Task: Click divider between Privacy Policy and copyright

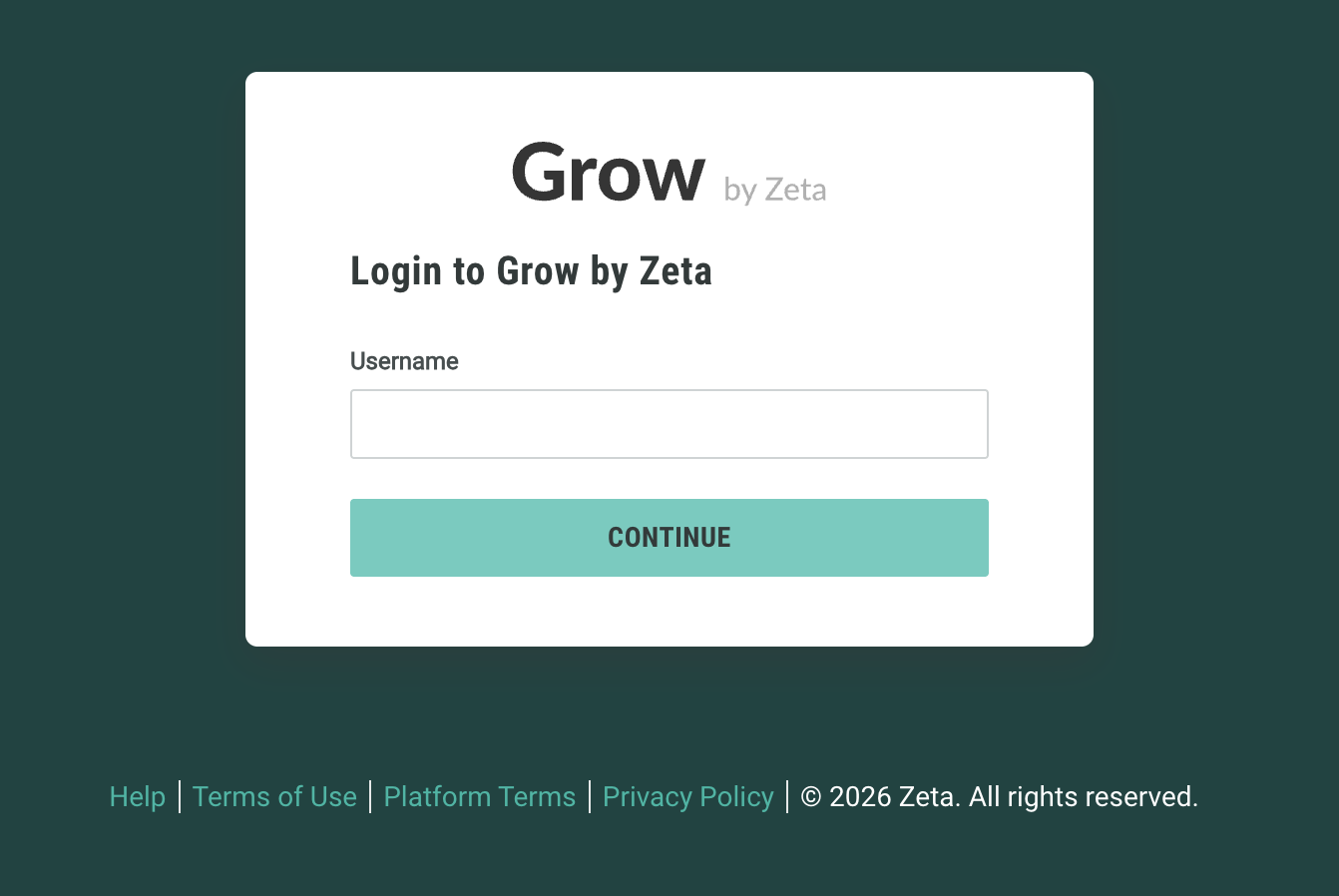Action: point(787,796)
